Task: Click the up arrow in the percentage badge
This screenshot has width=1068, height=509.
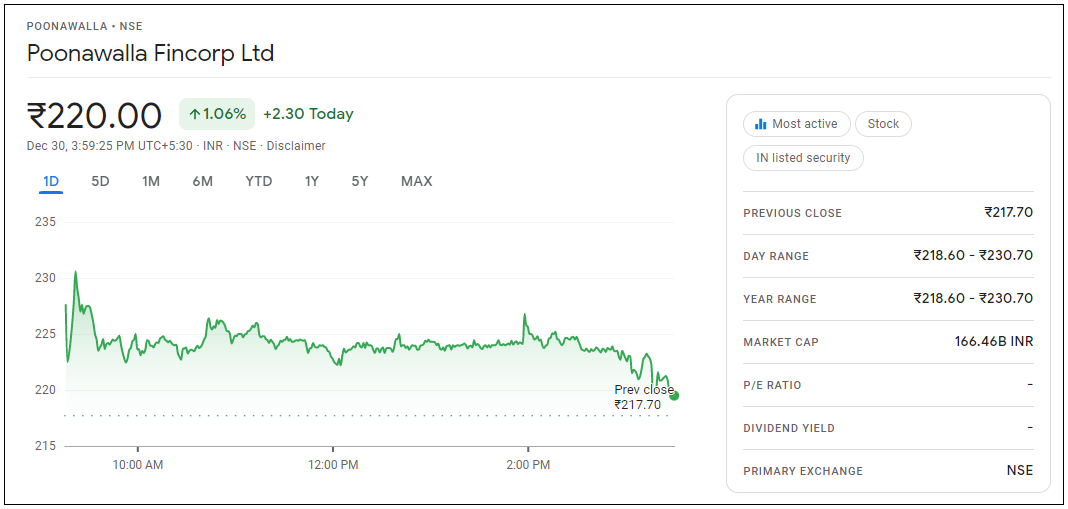Action: tap(194, 114)
